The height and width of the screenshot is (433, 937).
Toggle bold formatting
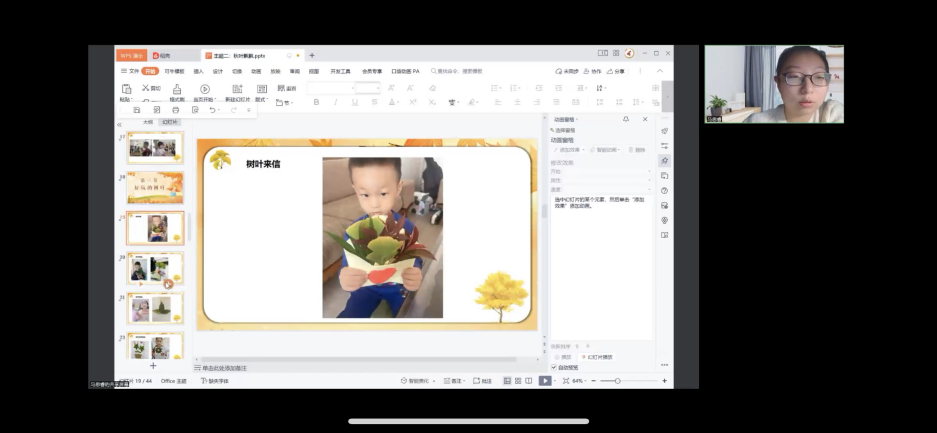point(316,102)
